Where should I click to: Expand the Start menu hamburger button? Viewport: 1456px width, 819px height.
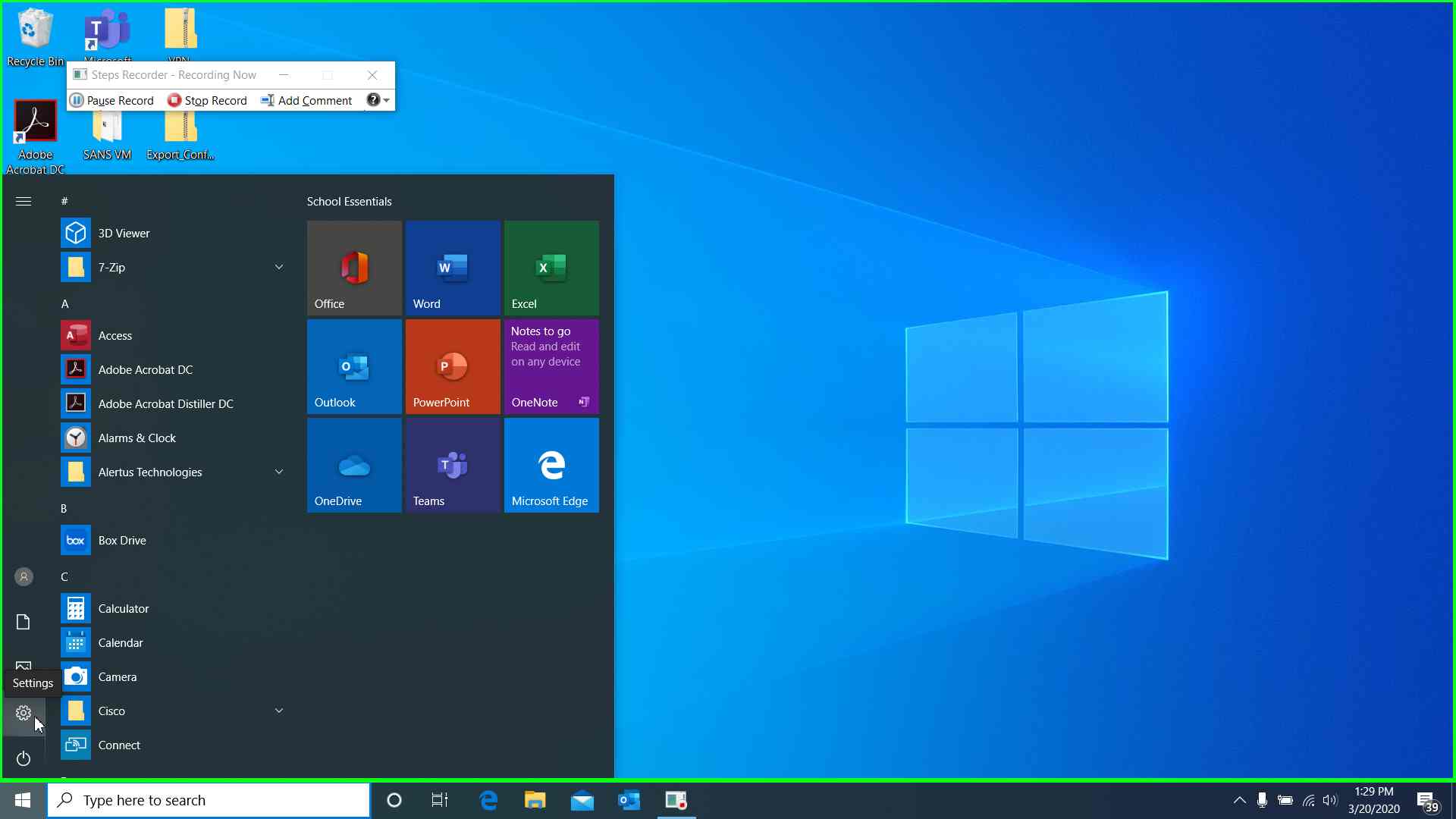24,201
